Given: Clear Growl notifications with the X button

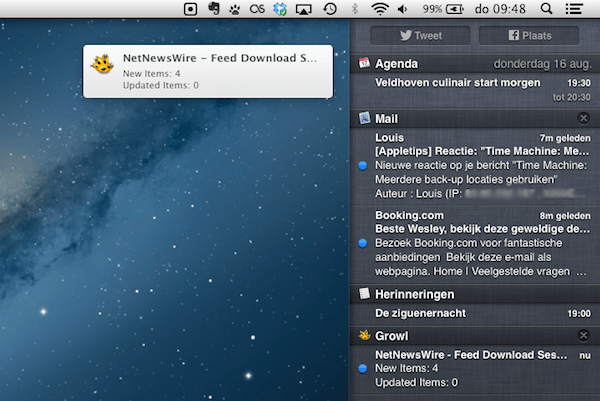Looking at the screenshot, I should point(583,336).
